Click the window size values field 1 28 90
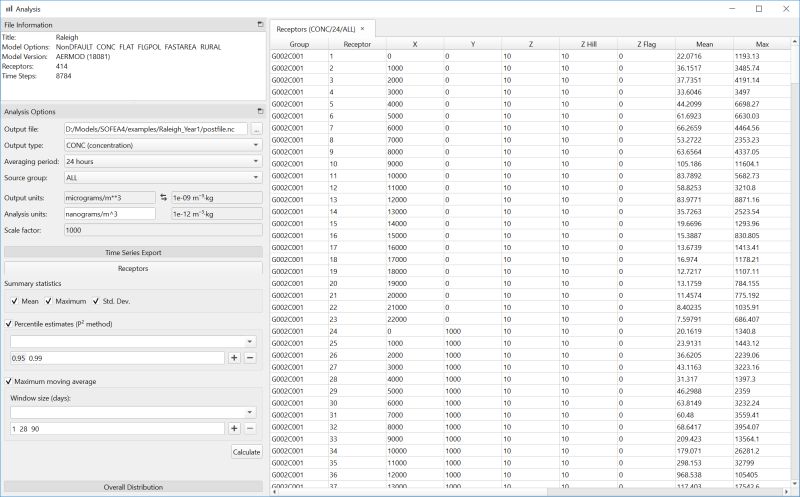 pos(117,429)
